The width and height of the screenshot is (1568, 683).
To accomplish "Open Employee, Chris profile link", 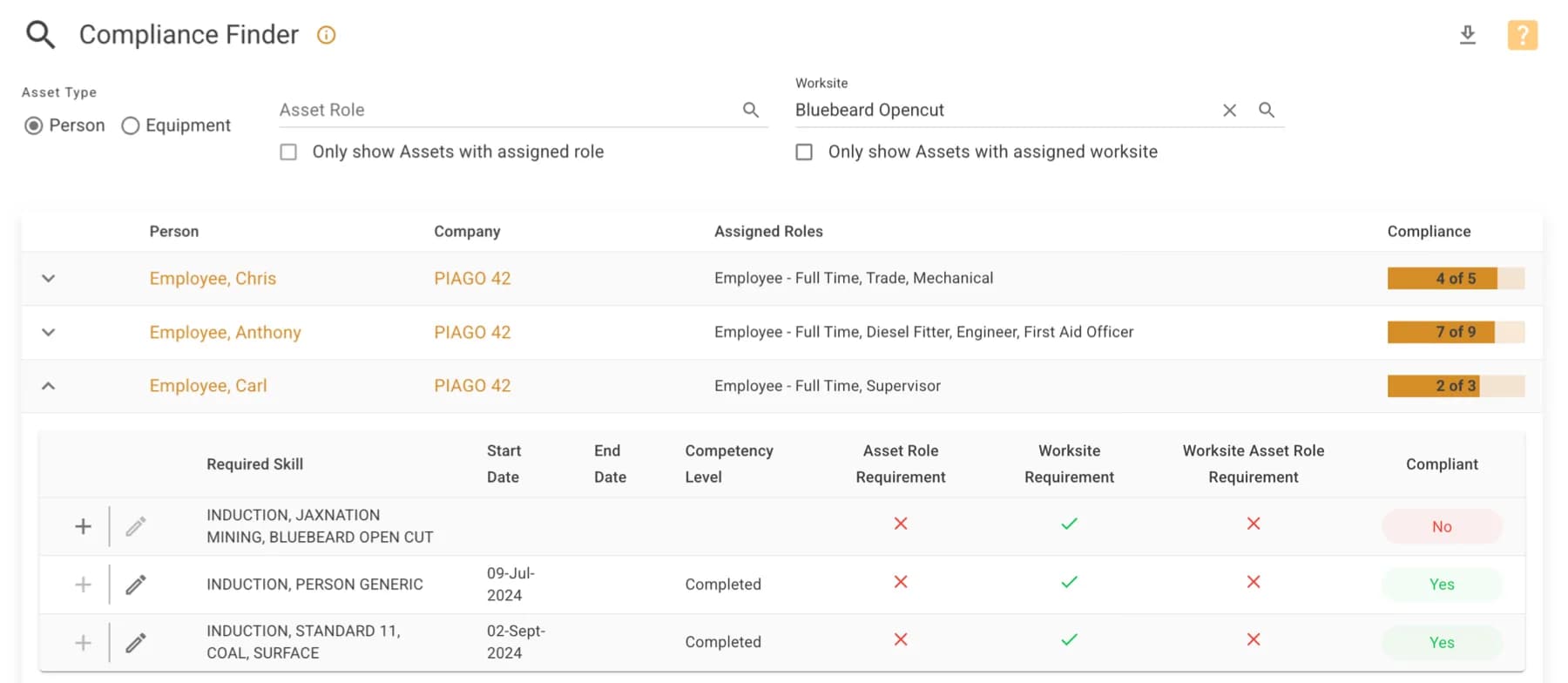I will (x=213, y=279).
